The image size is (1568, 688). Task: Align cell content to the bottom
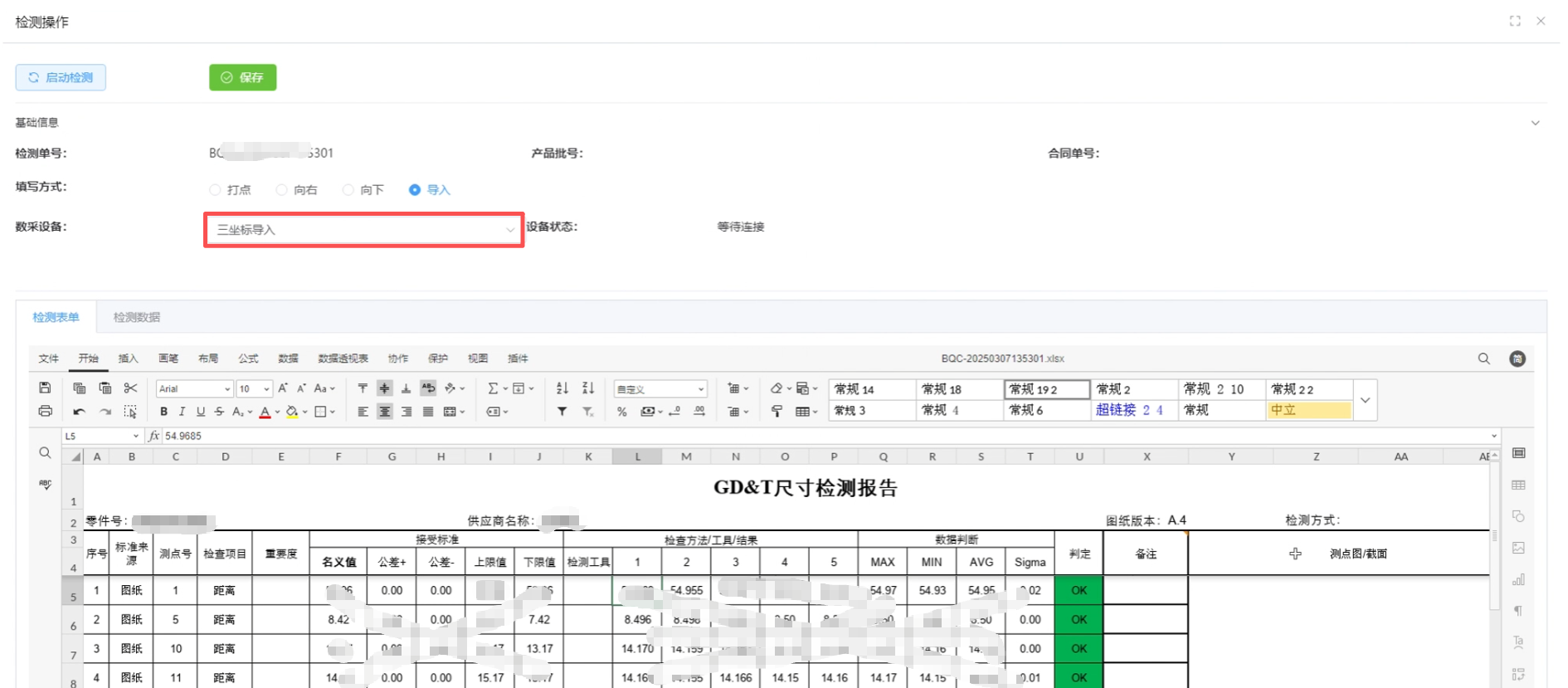(406, 388)
